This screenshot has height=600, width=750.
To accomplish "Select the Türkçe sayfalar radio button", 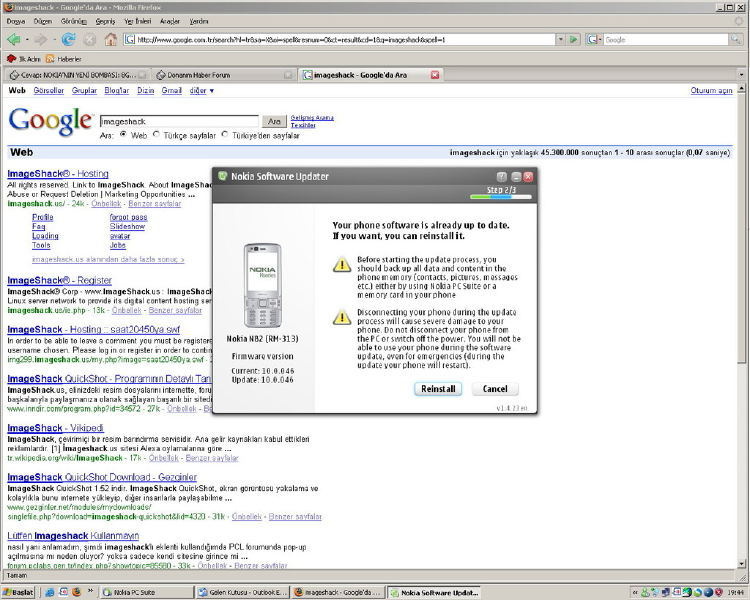I will [x=156, y=134].
